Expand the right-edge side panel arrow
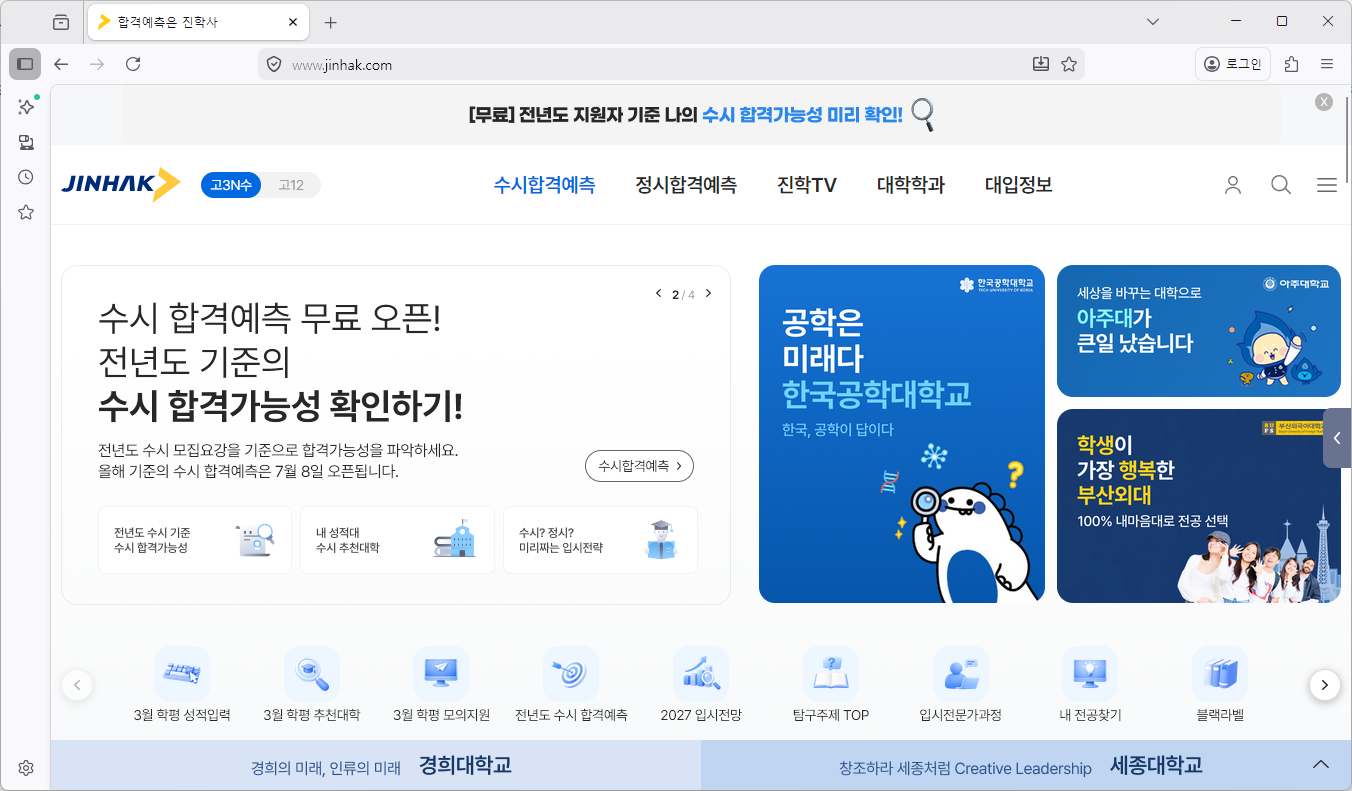This screenshot has height=791, width=1352. click(x=1337, y=438)
